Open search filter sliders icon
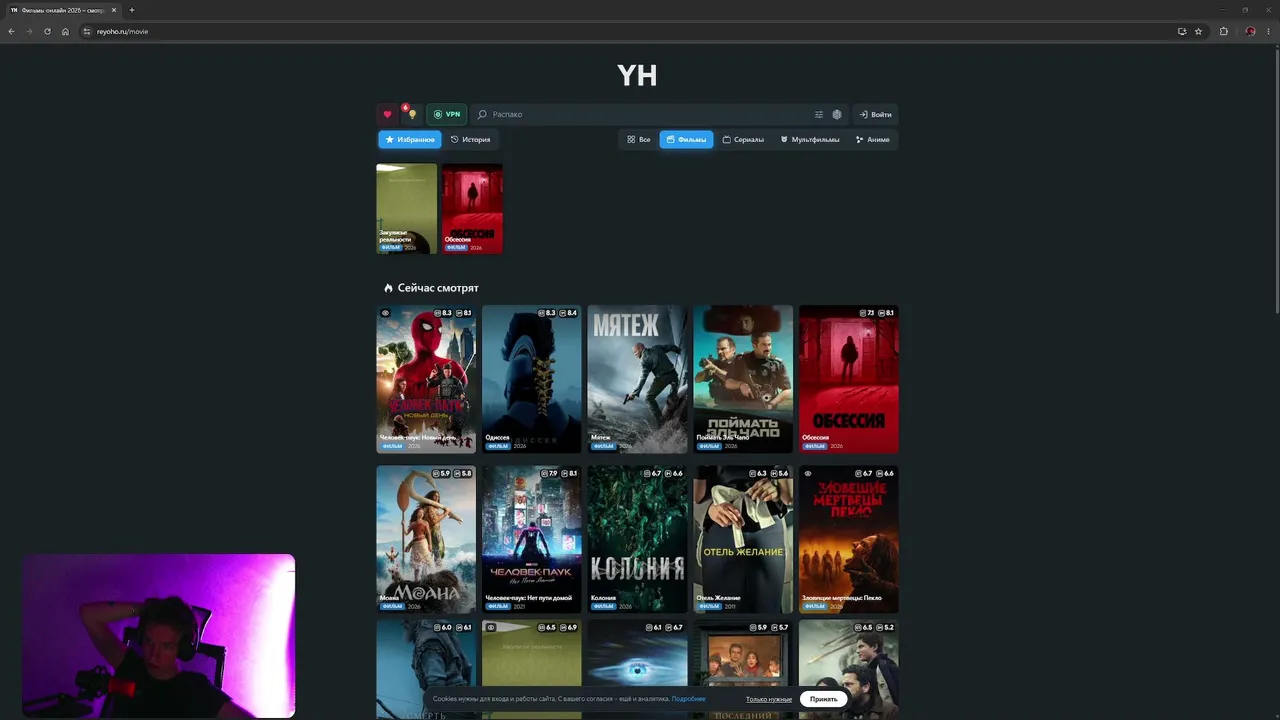Image resolution: width=1280 pixels, height=720 pixels. pos(819,115)
